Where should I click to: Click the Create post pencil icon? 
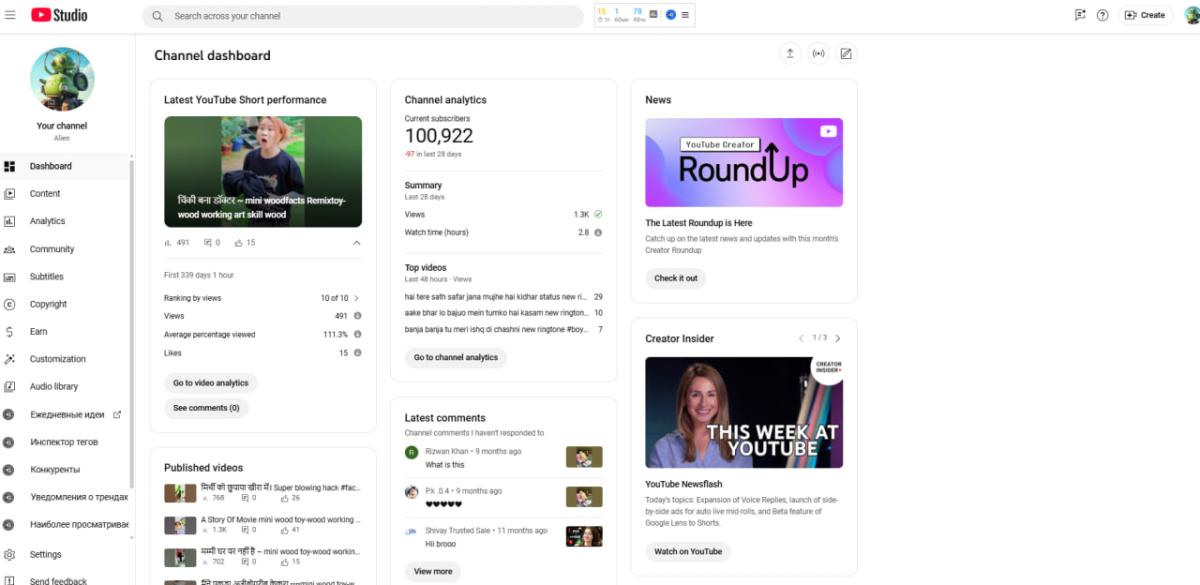[x=846, y=54]
